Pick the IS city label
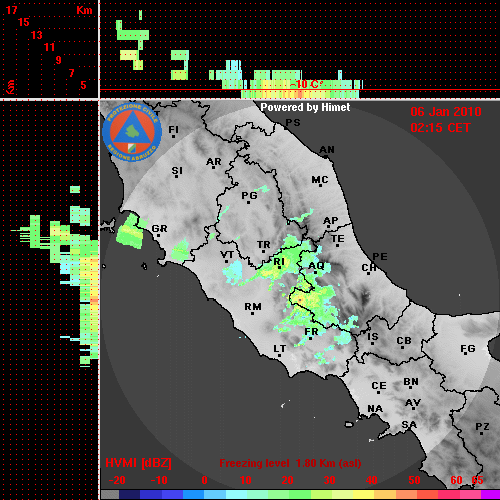The width and height of the screenshot is (500, 500). (373, 337)
